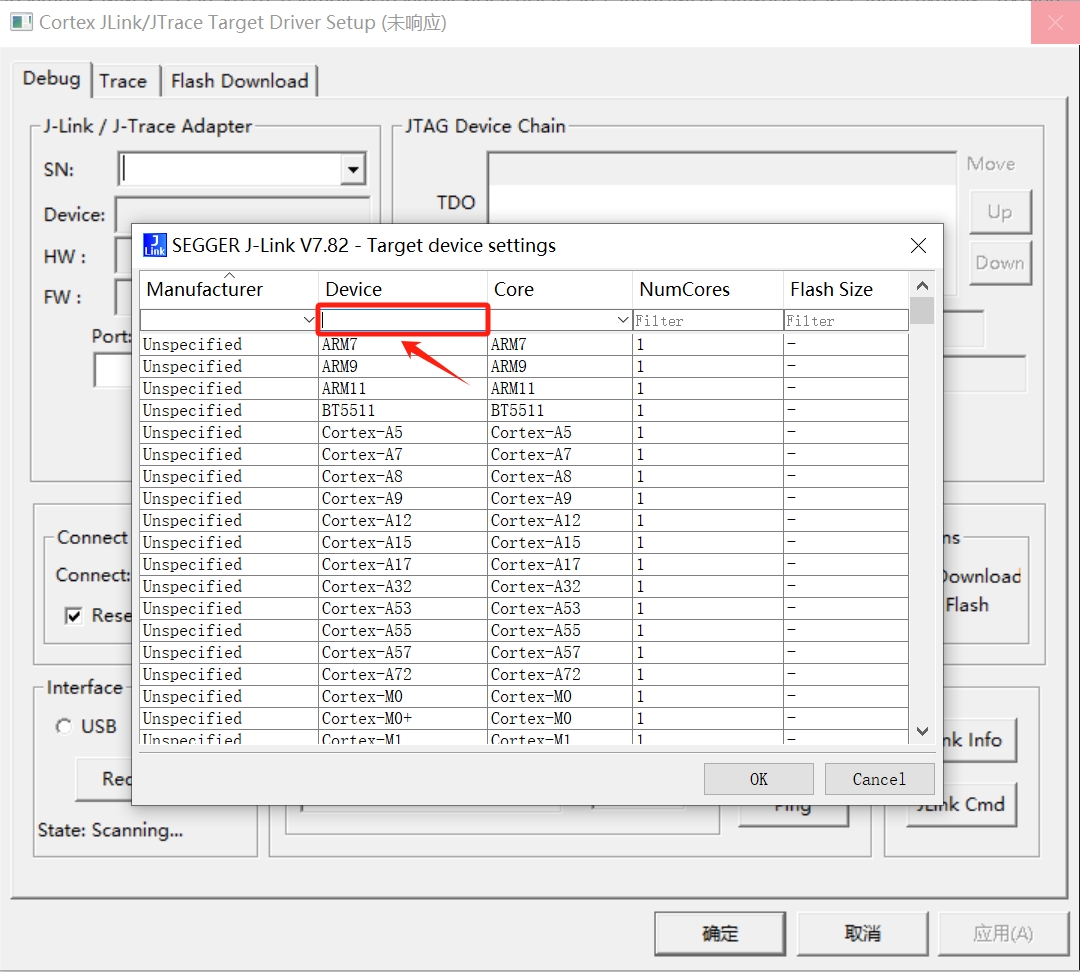Select the Cortex-M0+ device row
The image size is (1080, 972).
[x=402, y=718]
